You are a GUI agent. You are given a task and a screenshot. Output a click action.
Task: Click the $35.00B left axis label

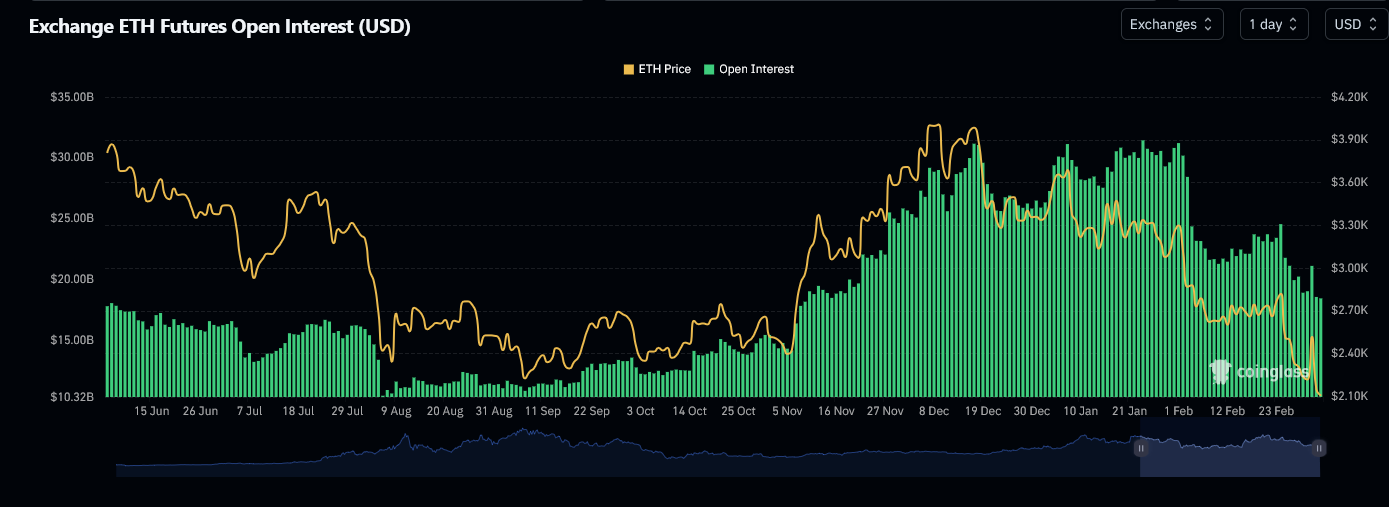click(71, 97)
